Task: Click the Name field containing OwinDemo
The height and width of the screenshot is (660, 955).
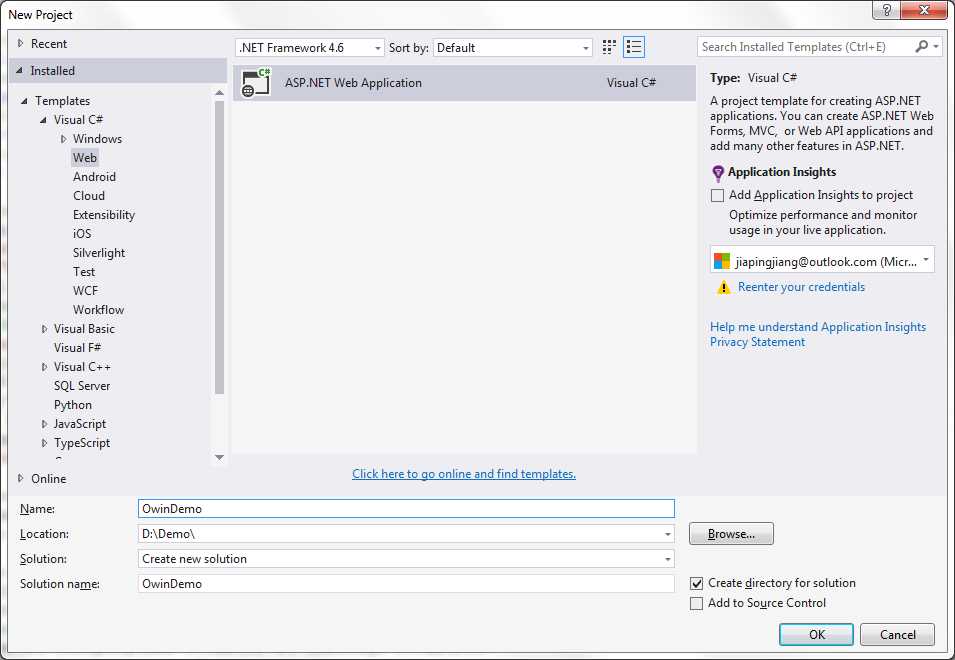Action: [x=406, y=508]
